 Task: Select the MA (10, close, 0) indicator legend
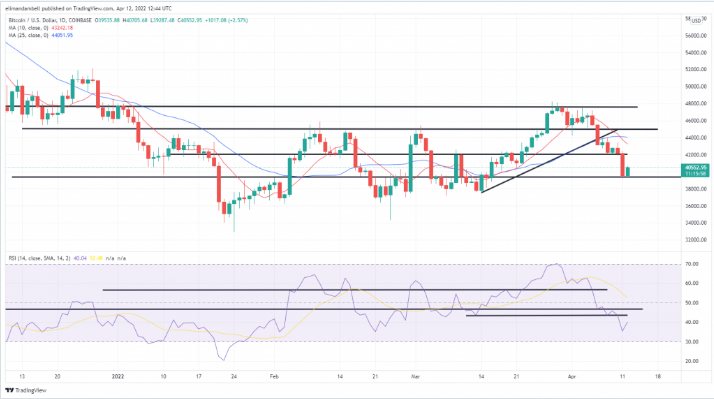click(x=28, y=28)
